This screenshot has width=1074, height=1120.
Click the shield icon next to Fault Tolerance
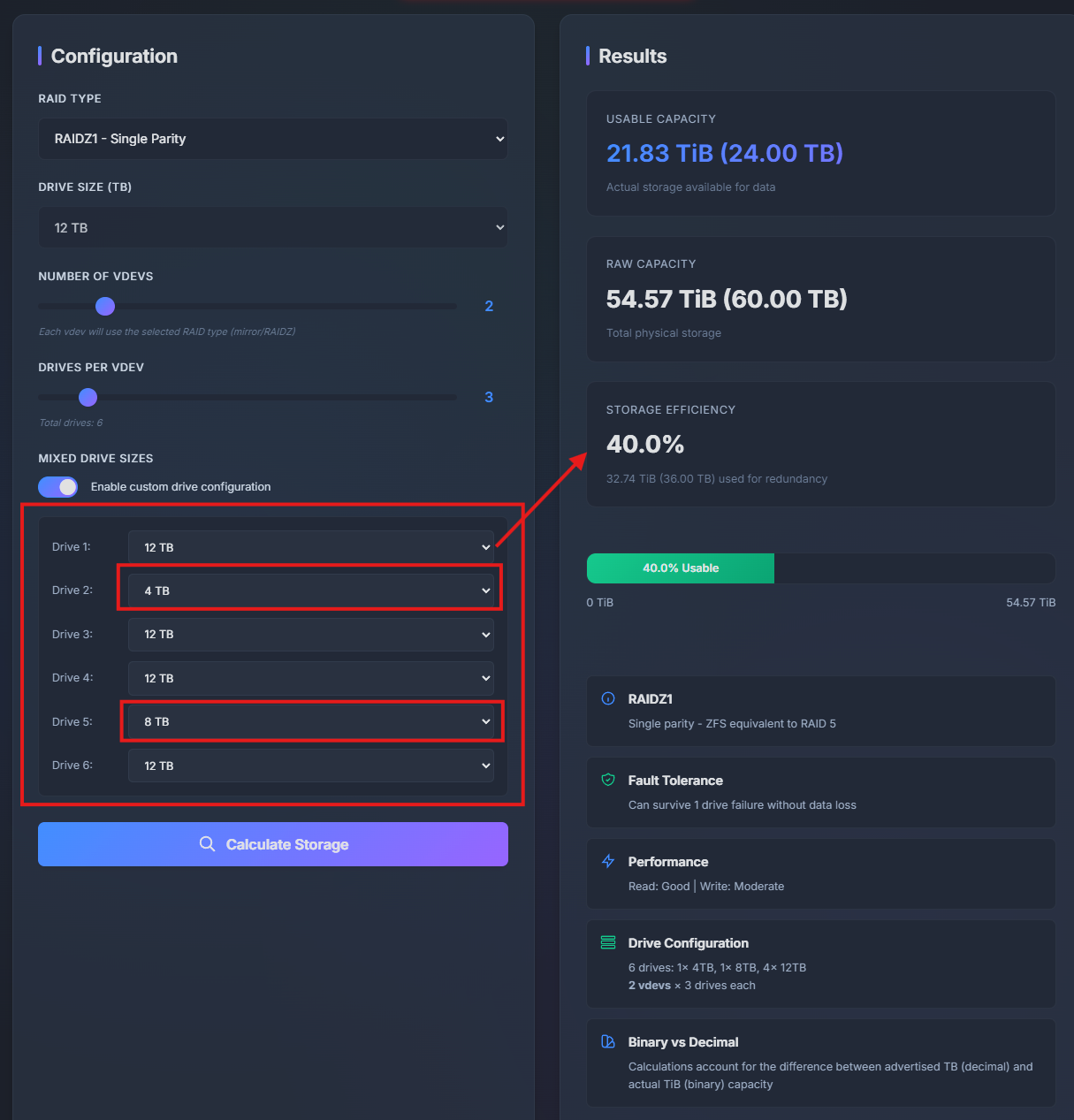(x=608, y=780)
